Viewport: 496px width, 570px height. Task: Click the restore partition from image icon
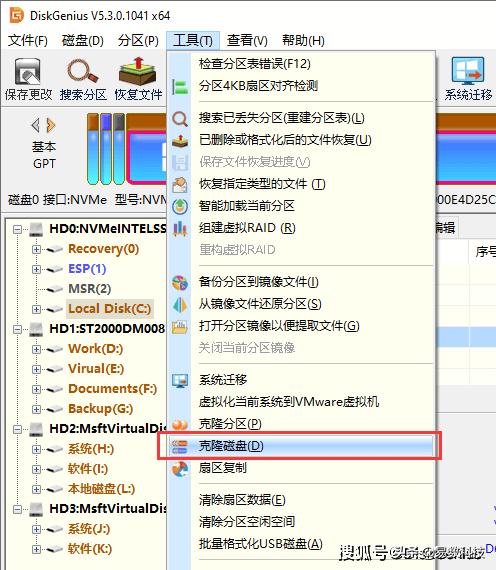(180, 305)
